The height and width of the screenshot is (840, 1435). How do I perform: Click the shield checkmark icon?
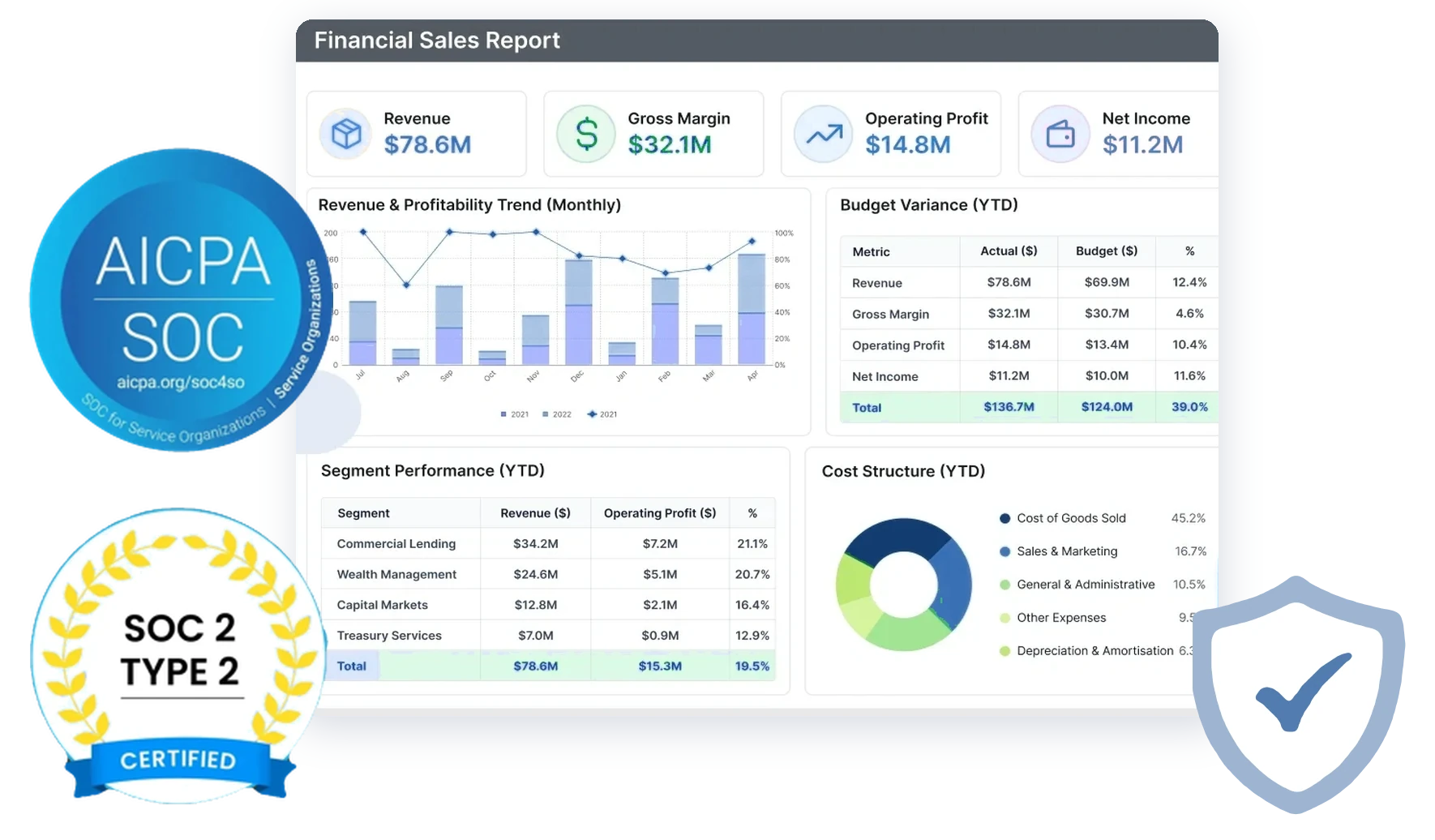[x=1299, y=695]
